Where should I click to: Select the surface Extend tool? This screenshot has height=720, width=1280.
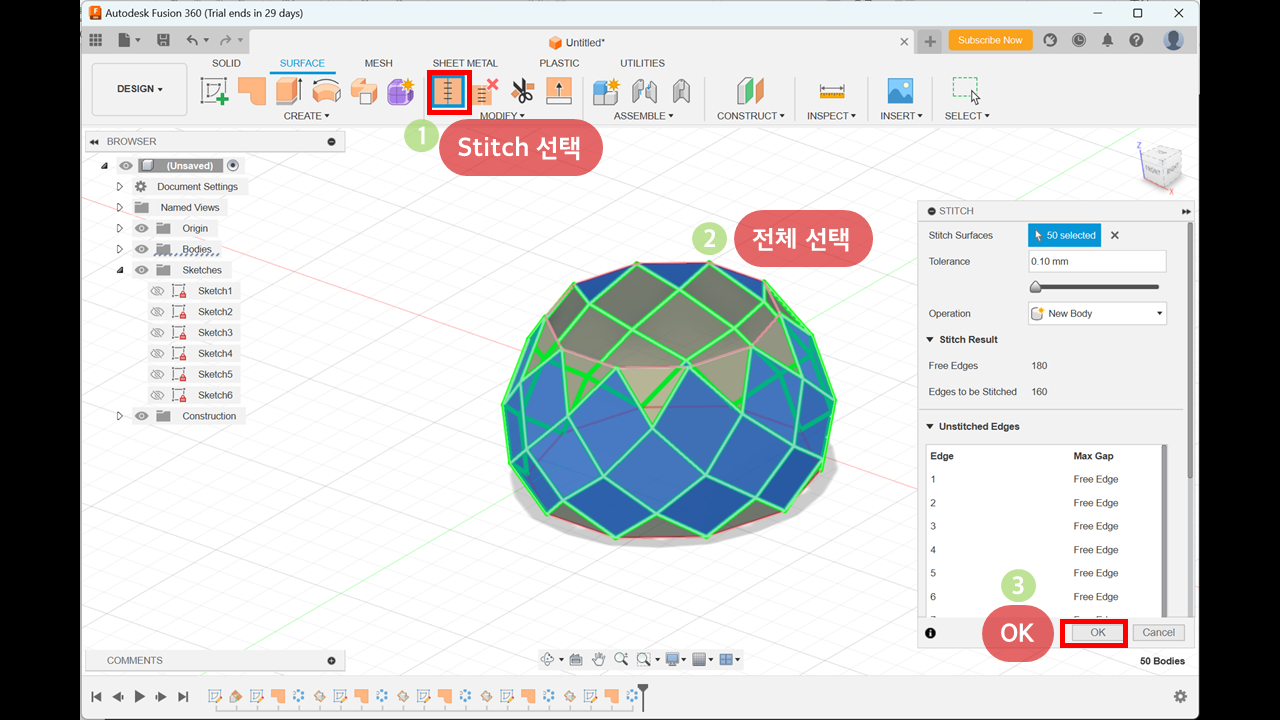558,91
